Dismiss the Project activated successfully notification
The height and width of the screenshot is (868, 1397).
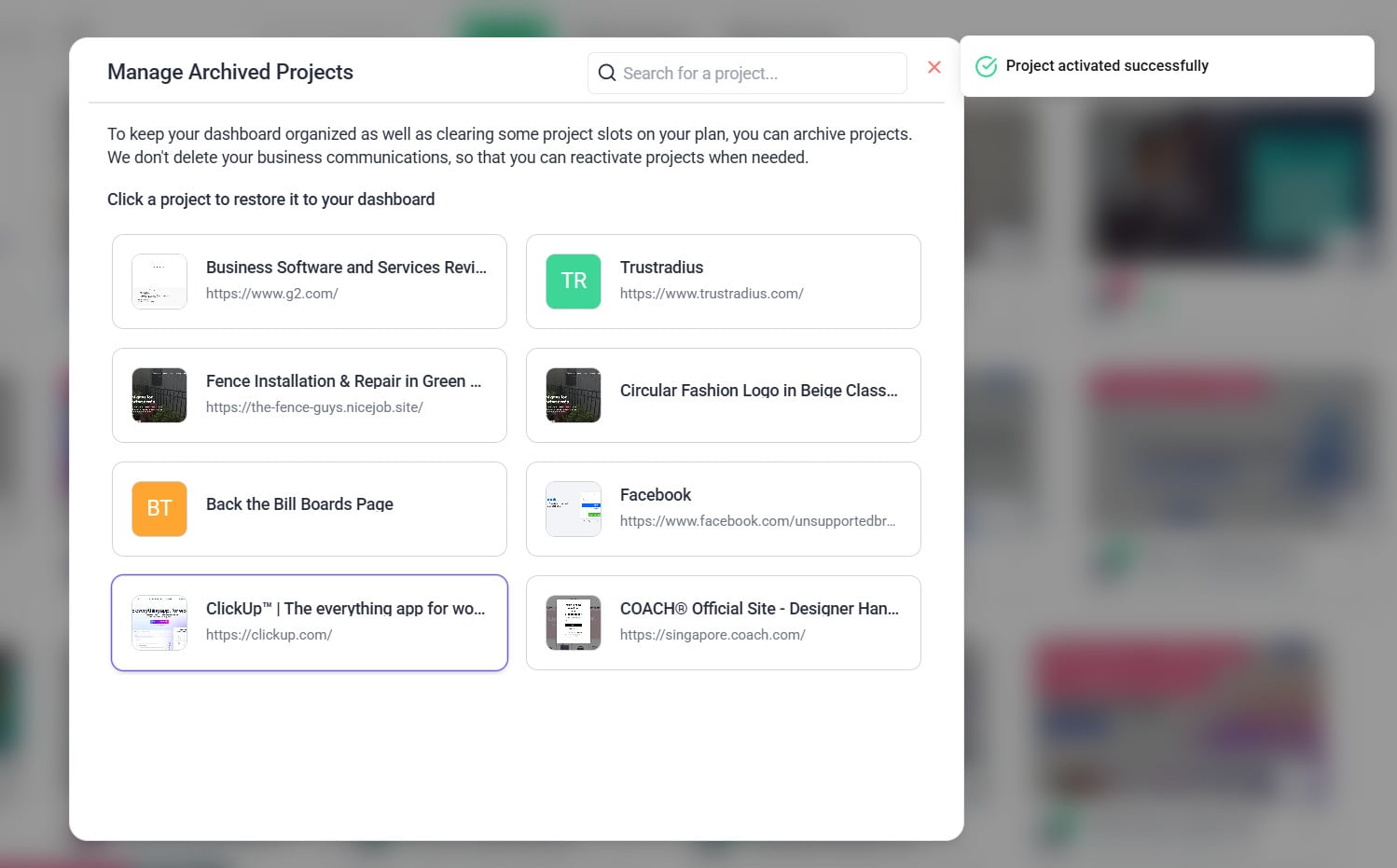point(1166,66)
